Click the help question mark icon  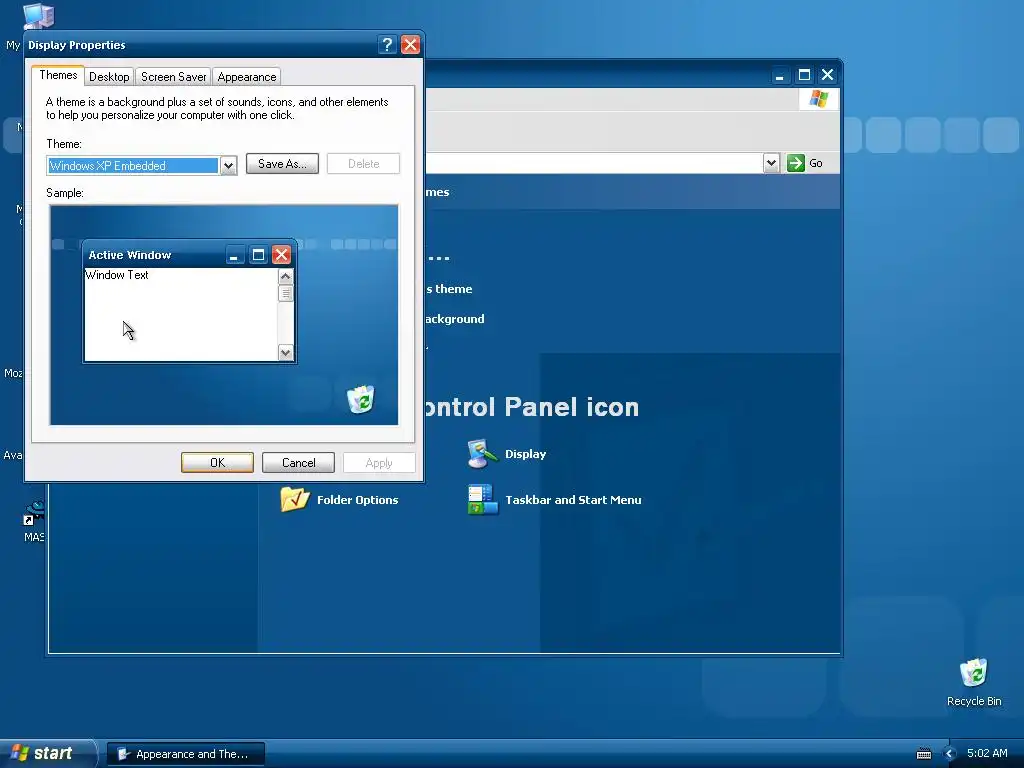[387, 44]
